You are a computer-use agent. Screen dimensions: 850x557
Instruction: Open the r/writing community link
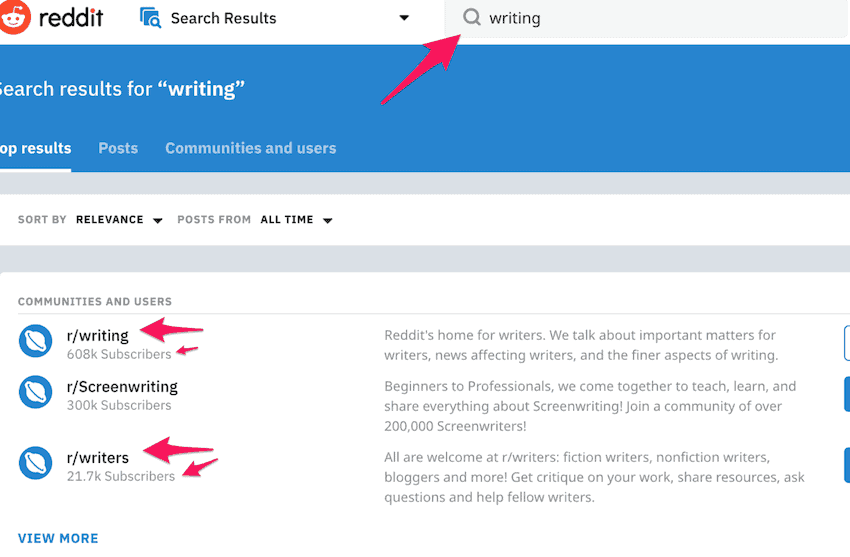[x=98, y=336]
